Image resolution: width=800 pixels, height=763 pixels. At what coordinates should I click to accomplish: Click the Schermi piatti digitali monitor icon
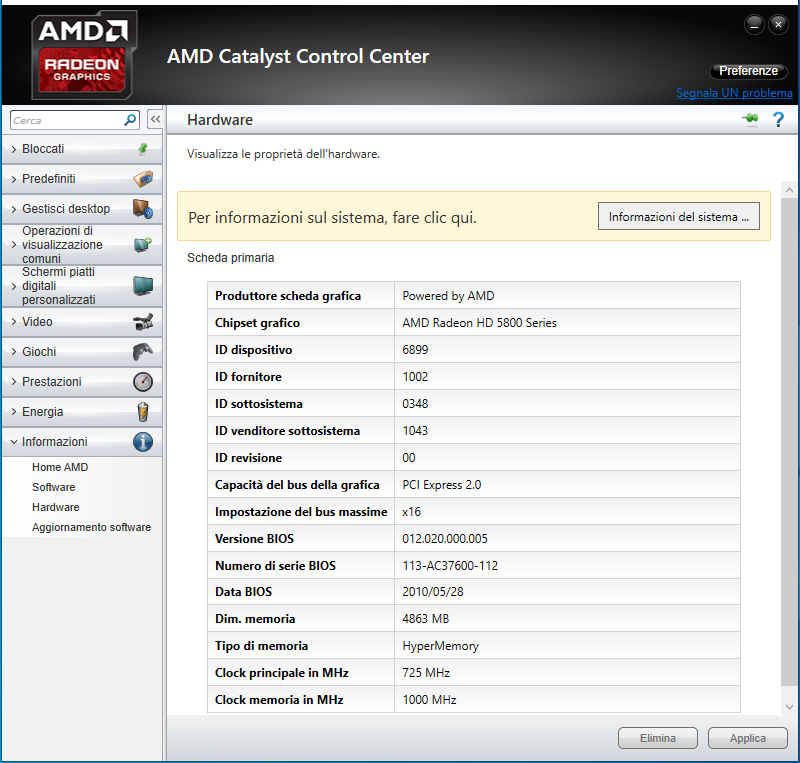[x=143, y=286]
